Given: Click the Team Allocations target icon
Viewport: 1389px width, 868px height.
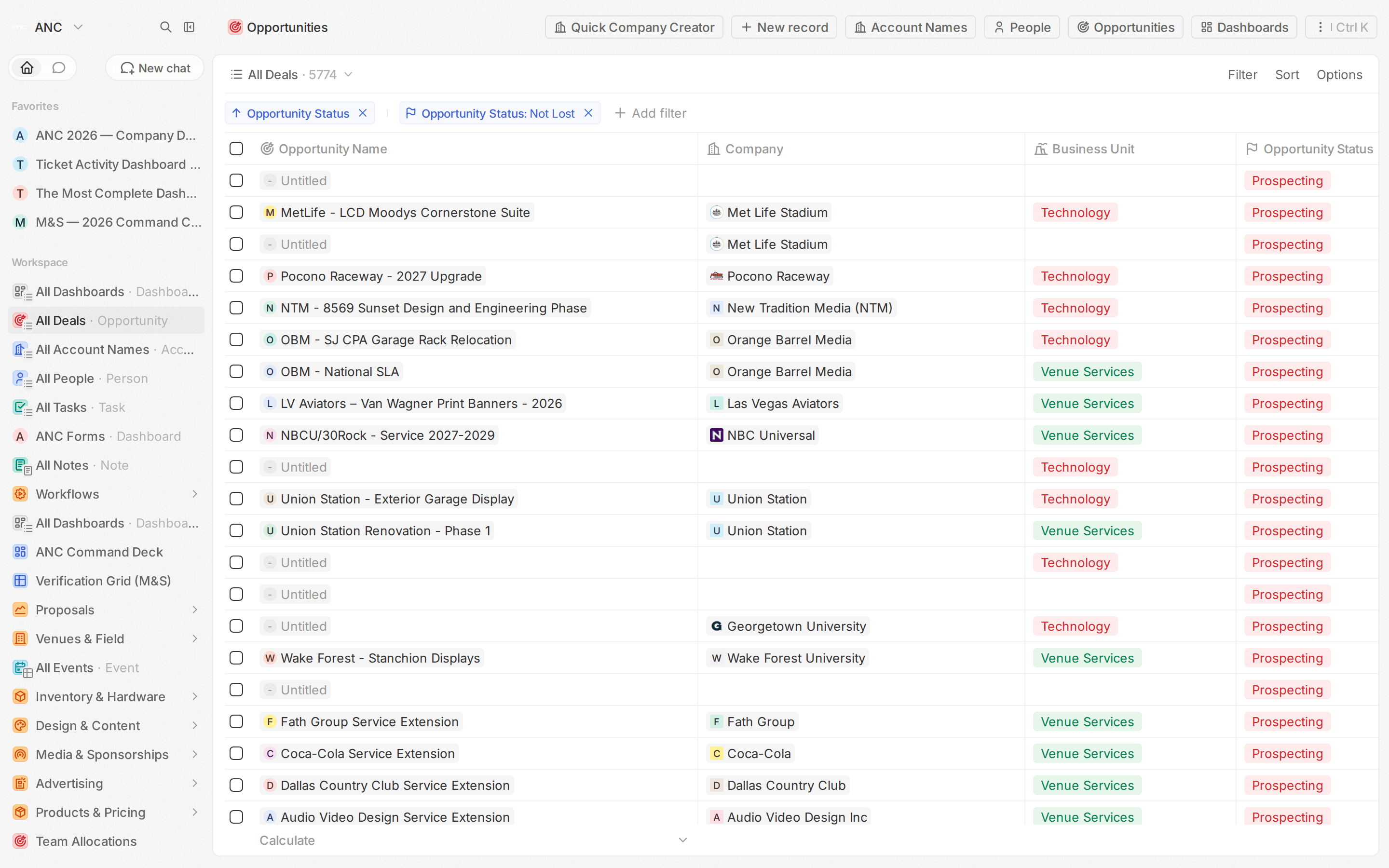Looking at the screenshot, I should [x=21, y=841].
